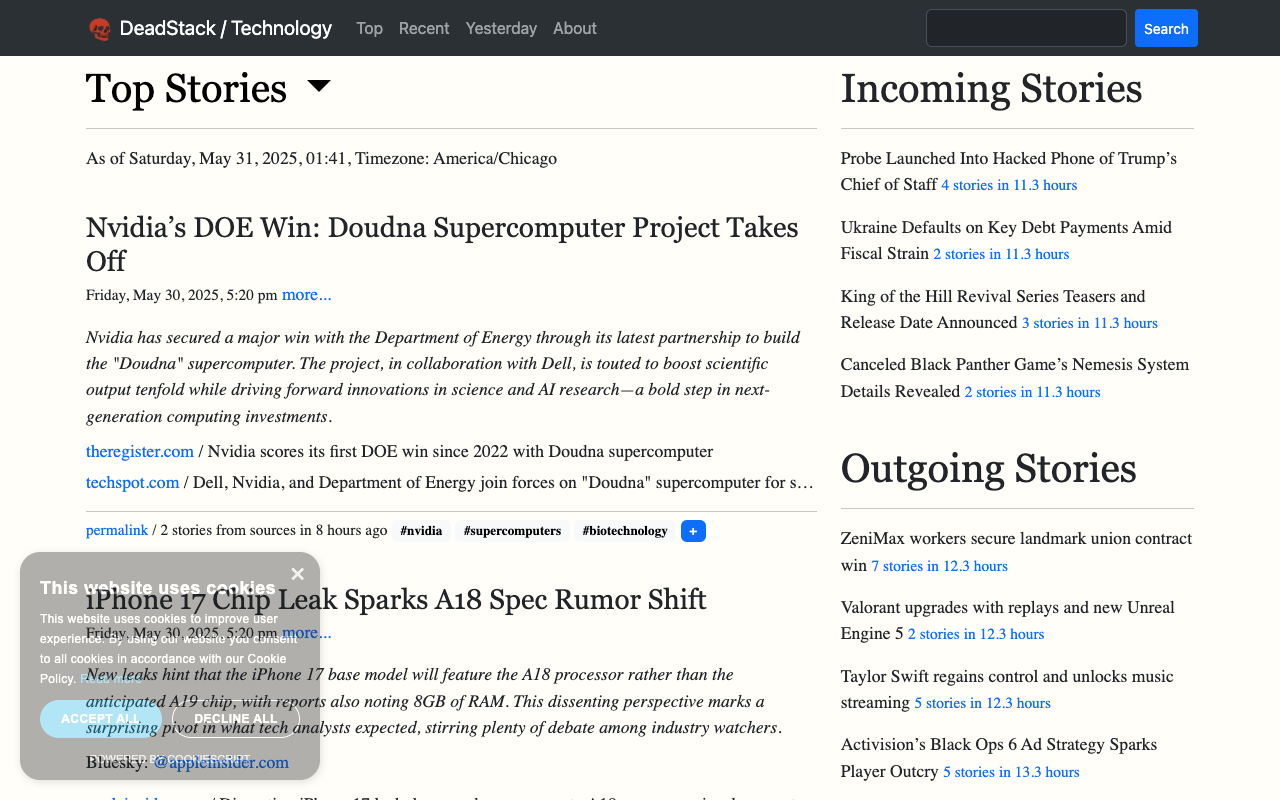Open '7 stories in 12.3 hours' link
This screenshot has width=1280, height=800.
coord(939,566)
